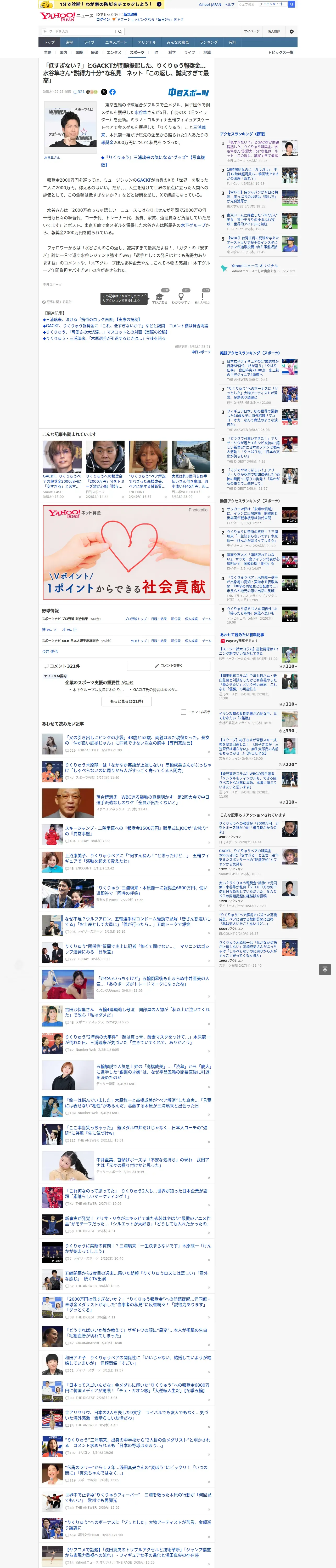Image resolution: width=336 pixels, height=1568 pixels.
Task: Open comment count 321 bubble icon
Action: (80, 92)
